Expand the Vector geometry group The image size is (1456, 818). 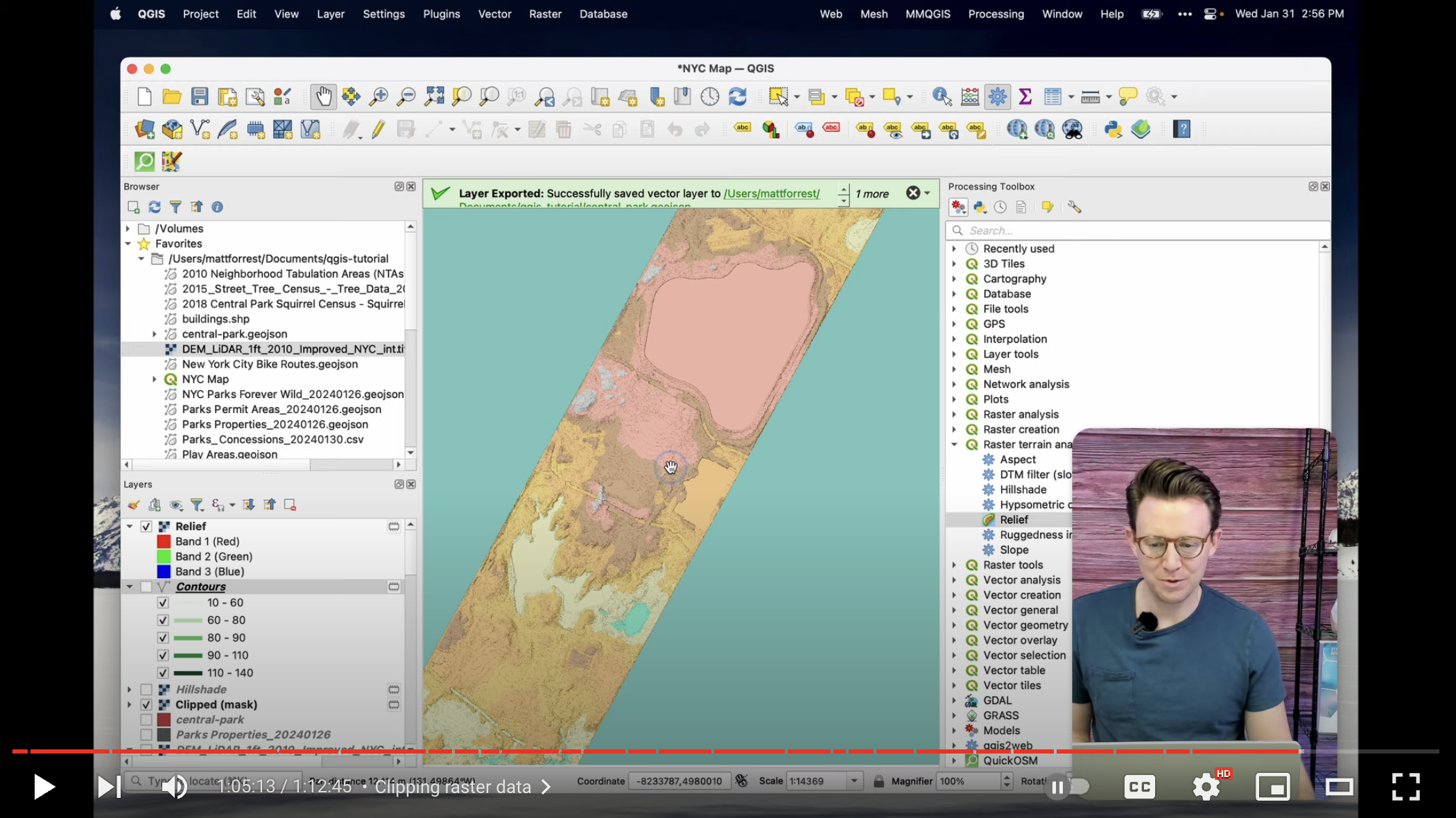(x=954, y=625)
